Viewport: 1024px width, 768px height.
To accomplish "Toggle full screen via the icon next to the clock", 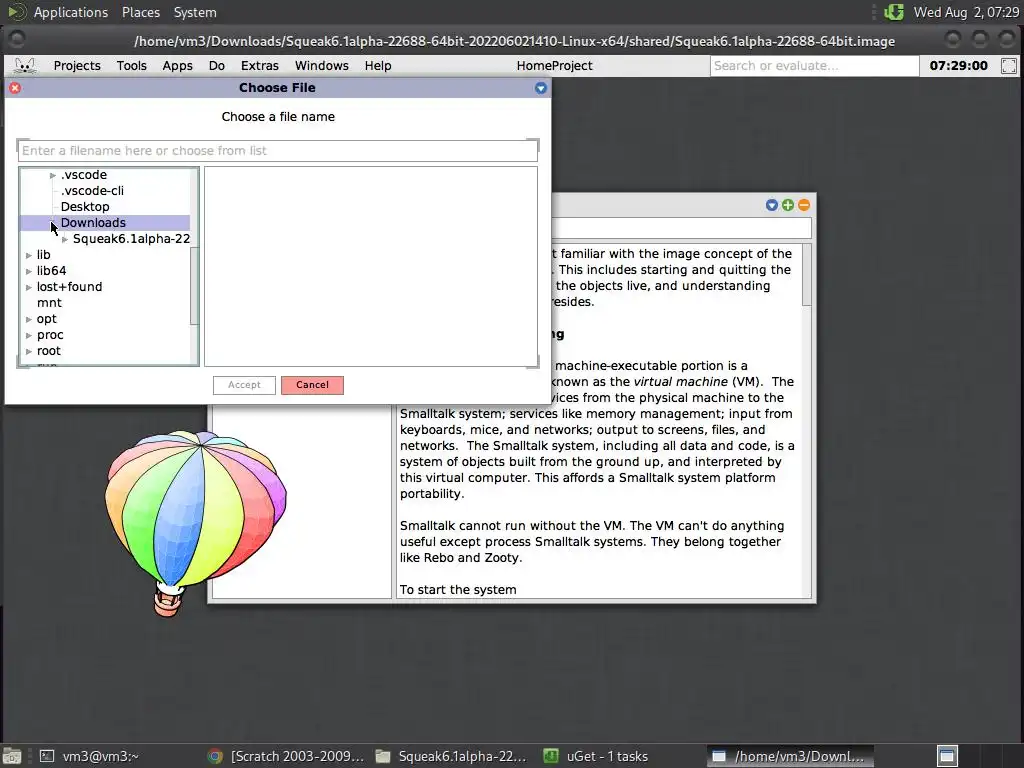I will [x=1009, y=66].
